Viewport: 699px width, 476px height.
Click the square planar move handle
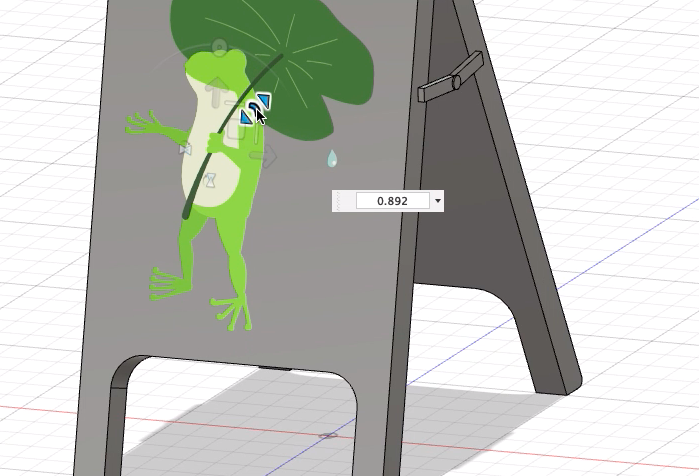[x=235, y=131]
